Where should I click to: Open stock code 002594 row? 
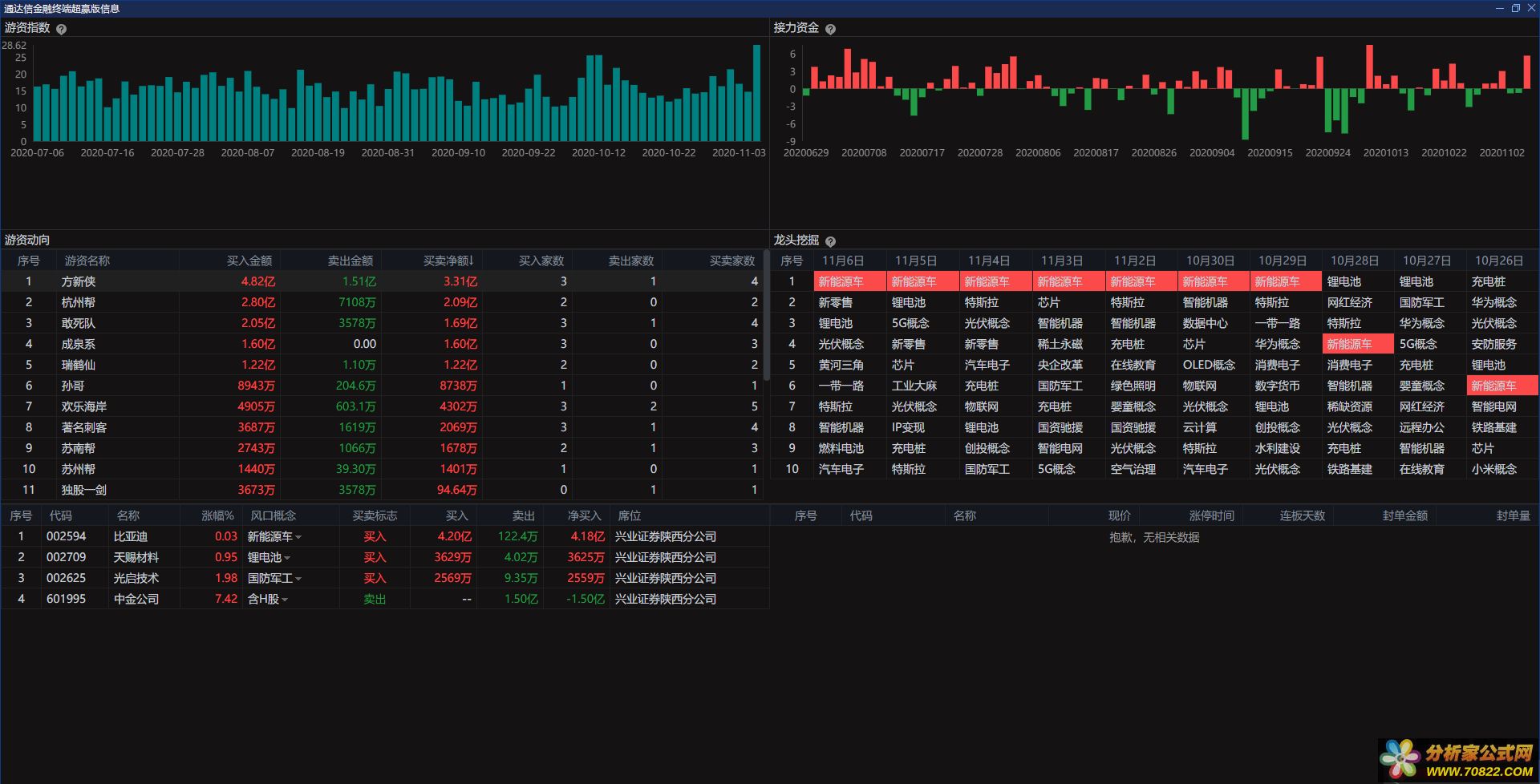pos(385,536)
